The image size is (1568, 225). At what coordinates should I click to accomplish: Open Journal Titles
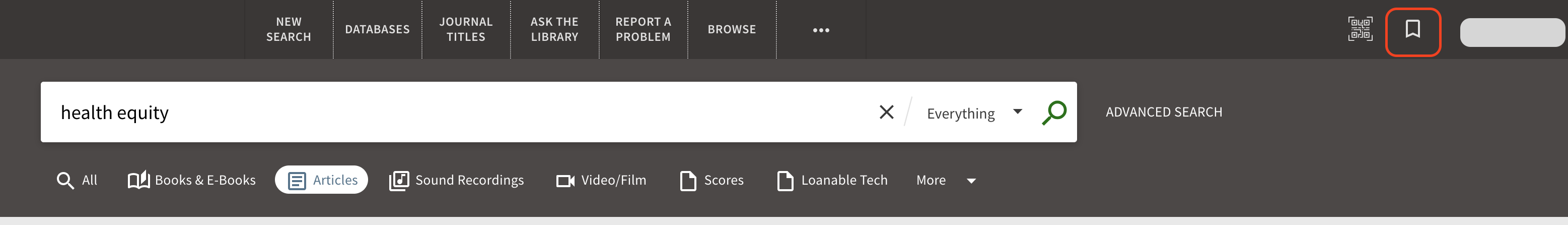coord(466,29)
